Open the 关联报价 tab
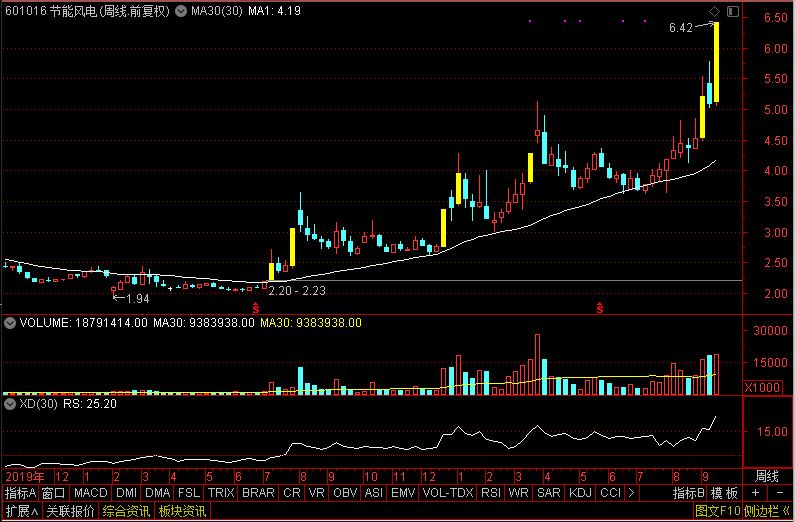Viewport: 795px width, 522px height. pyautogui.click(x=70, y=511)
